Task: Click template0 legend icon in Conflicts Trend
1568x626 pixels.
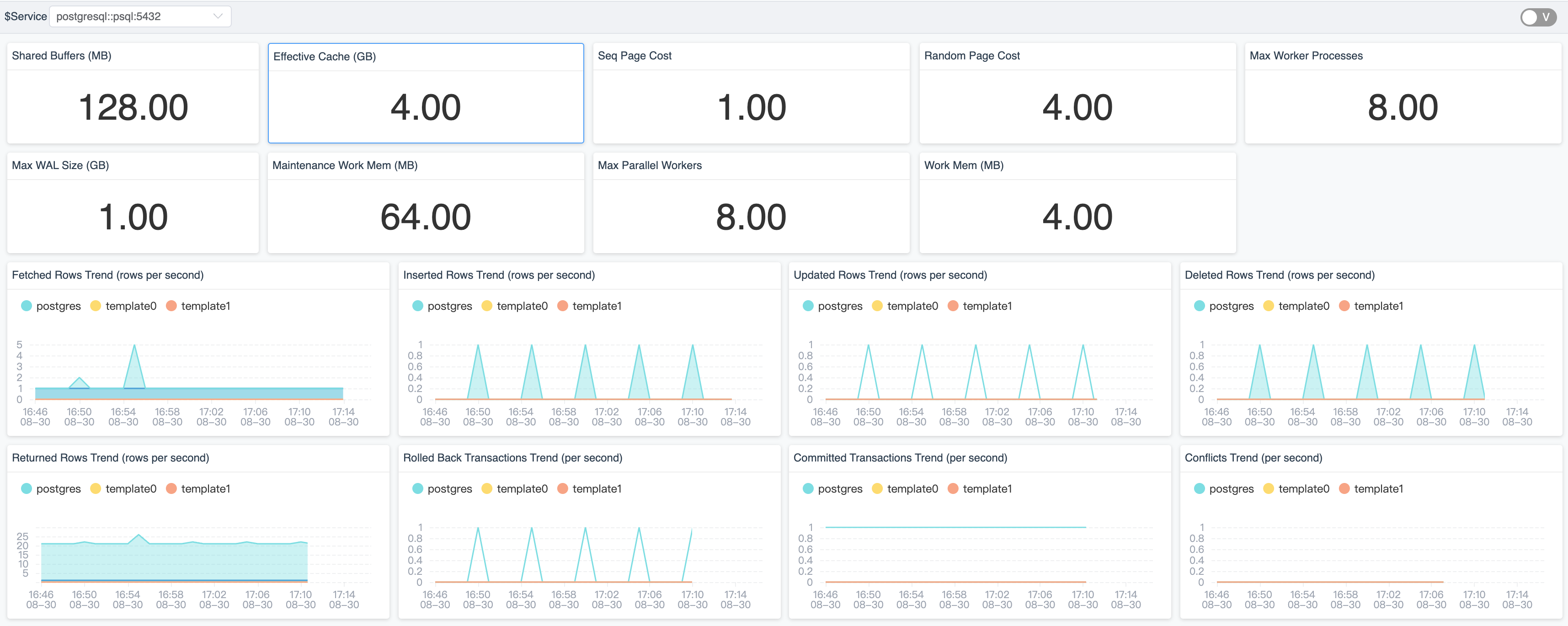Action: coord(1269,488)
